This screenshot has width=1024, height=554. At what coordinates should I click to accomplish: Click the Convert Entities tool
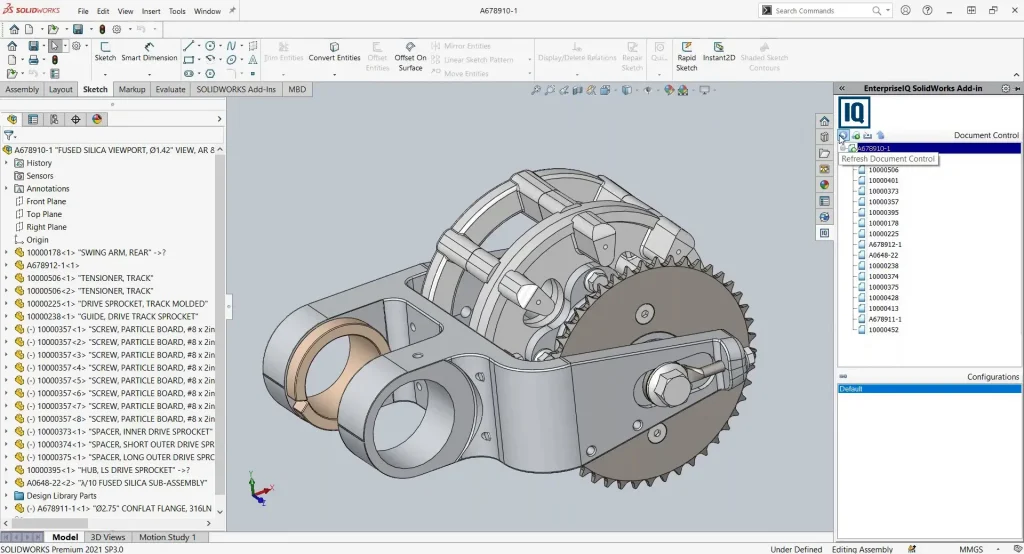(334, 52)
